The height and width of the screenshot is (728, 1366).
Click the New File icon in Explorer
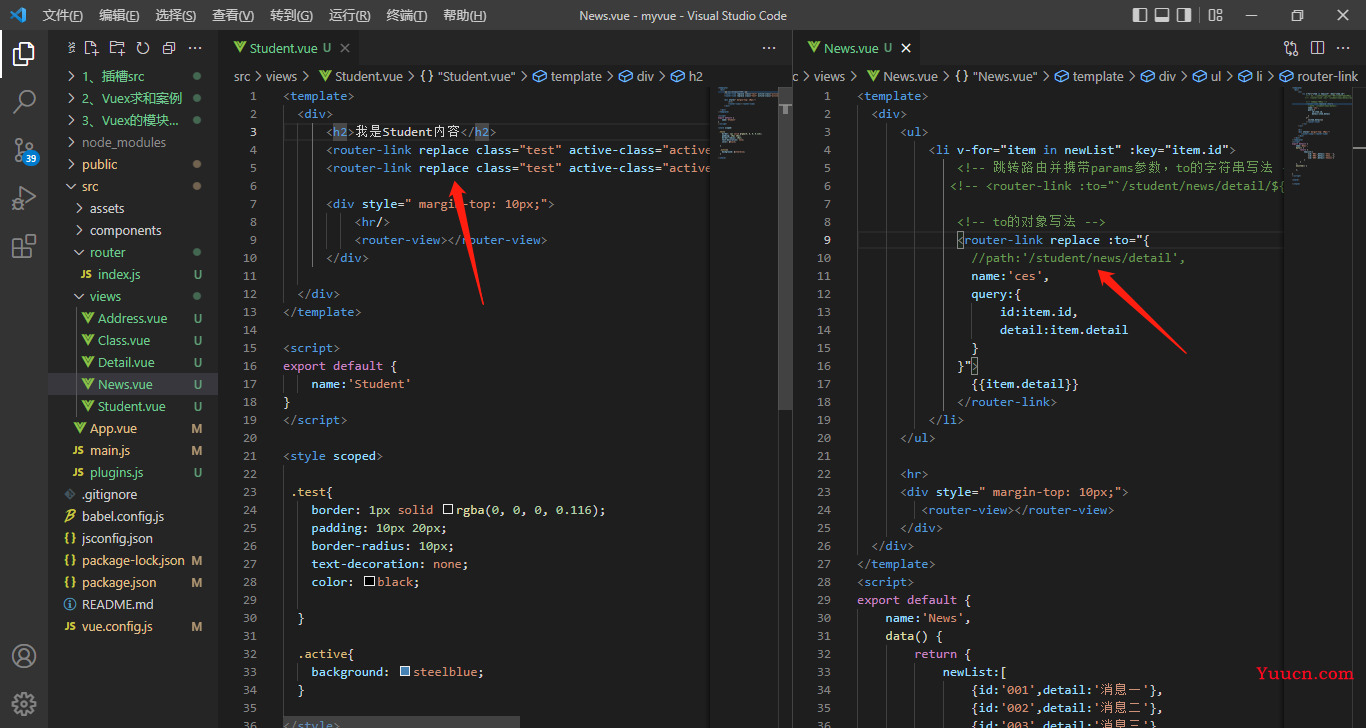pyautogui.click(x=91, y=48)
